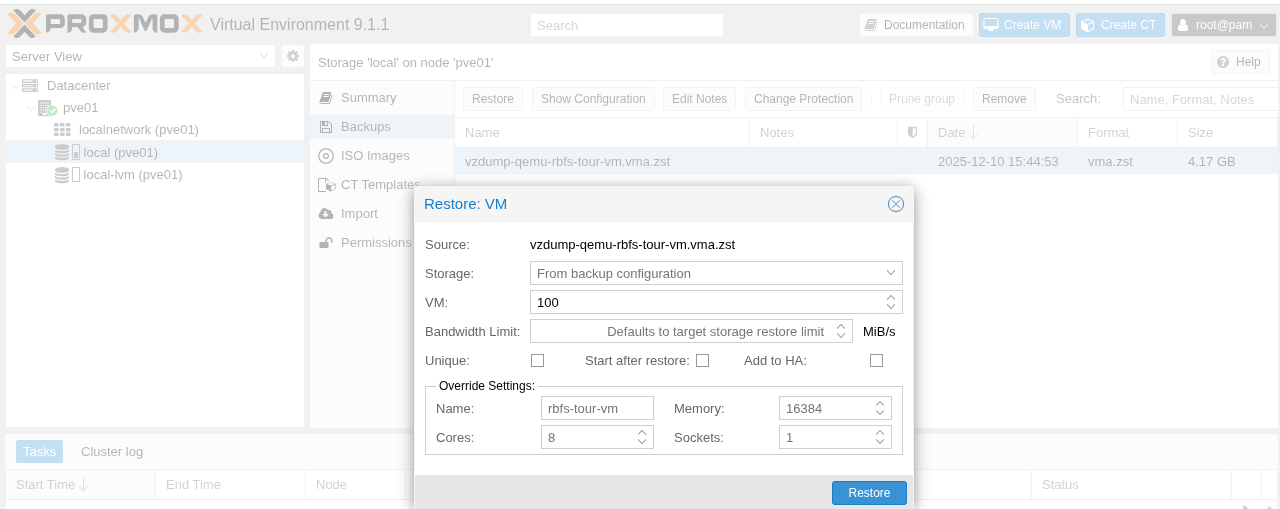Switch to the Cluster log tab

click(112, 452)
